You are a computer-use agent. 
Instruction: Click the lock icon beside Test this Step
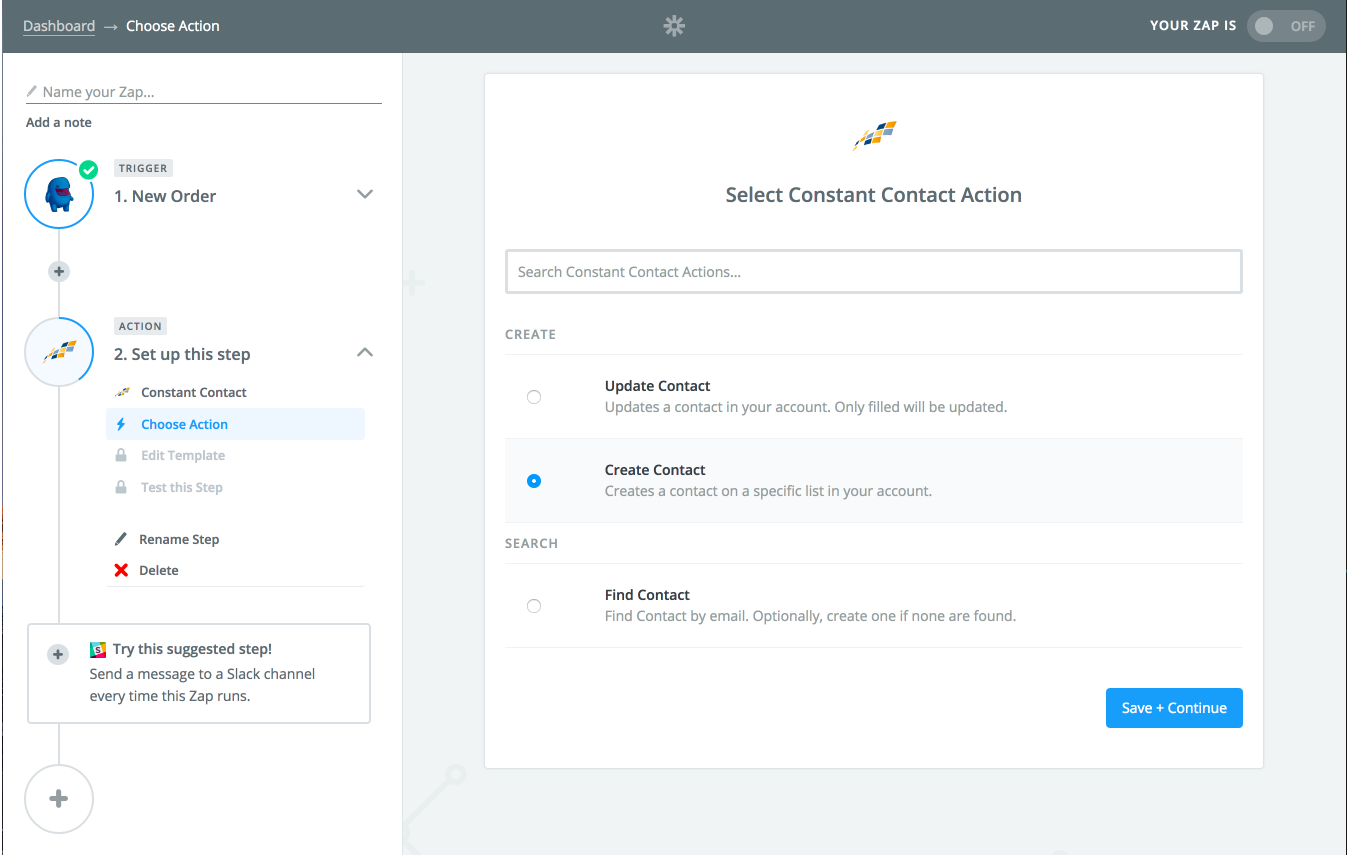click(x=121, y=487)
